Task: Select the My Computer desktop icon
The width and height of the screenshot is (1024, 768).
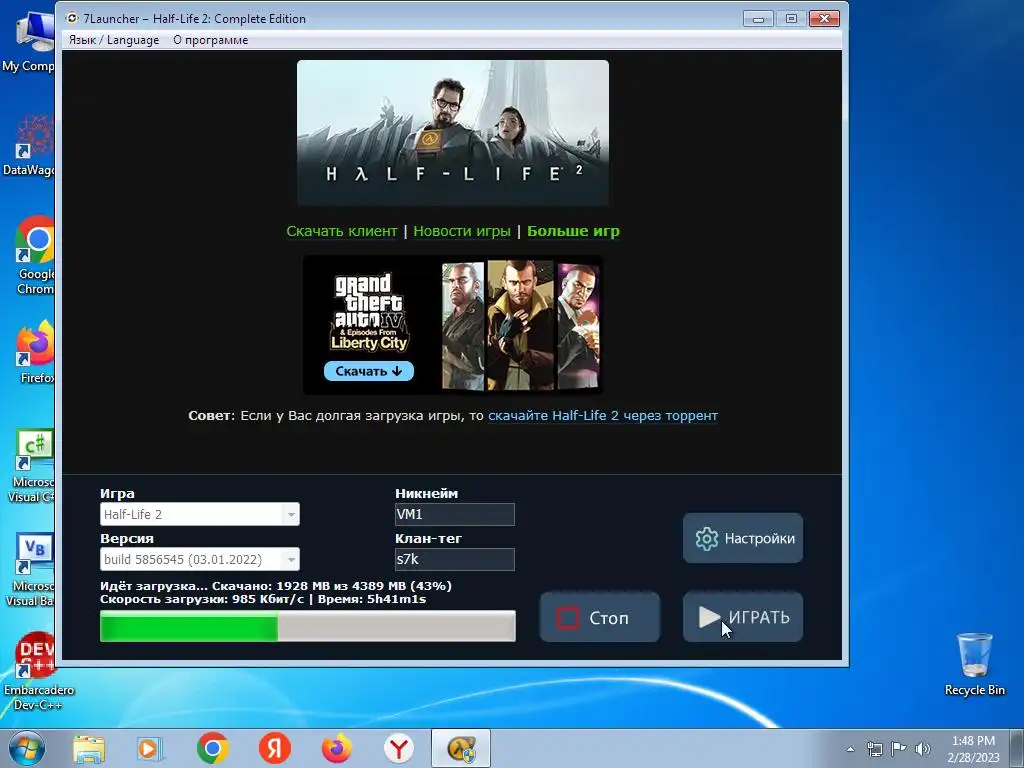Action: [x=29, y=42]
